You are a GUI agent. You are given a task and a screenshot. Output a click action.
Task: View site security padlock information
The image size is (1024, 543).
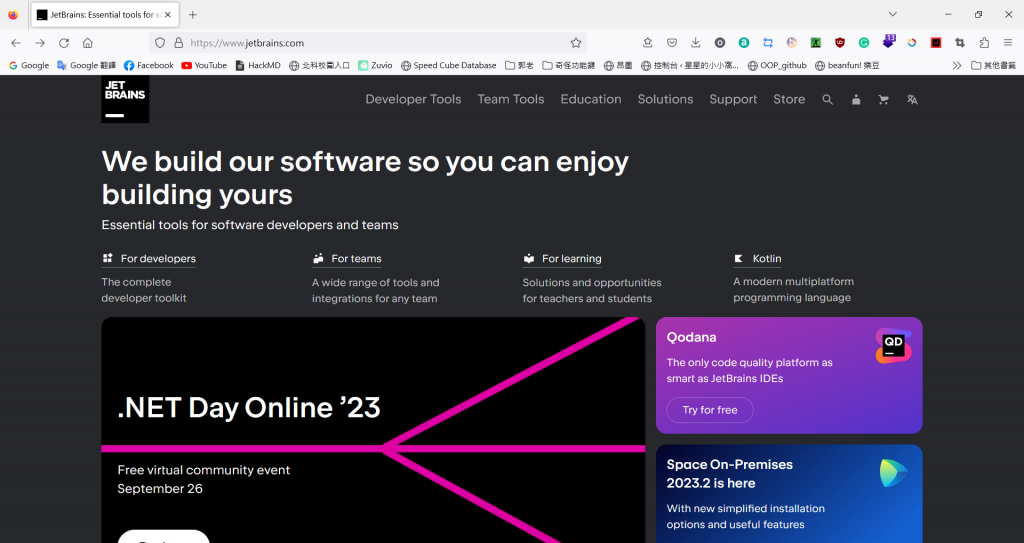[x=178, y=43]
